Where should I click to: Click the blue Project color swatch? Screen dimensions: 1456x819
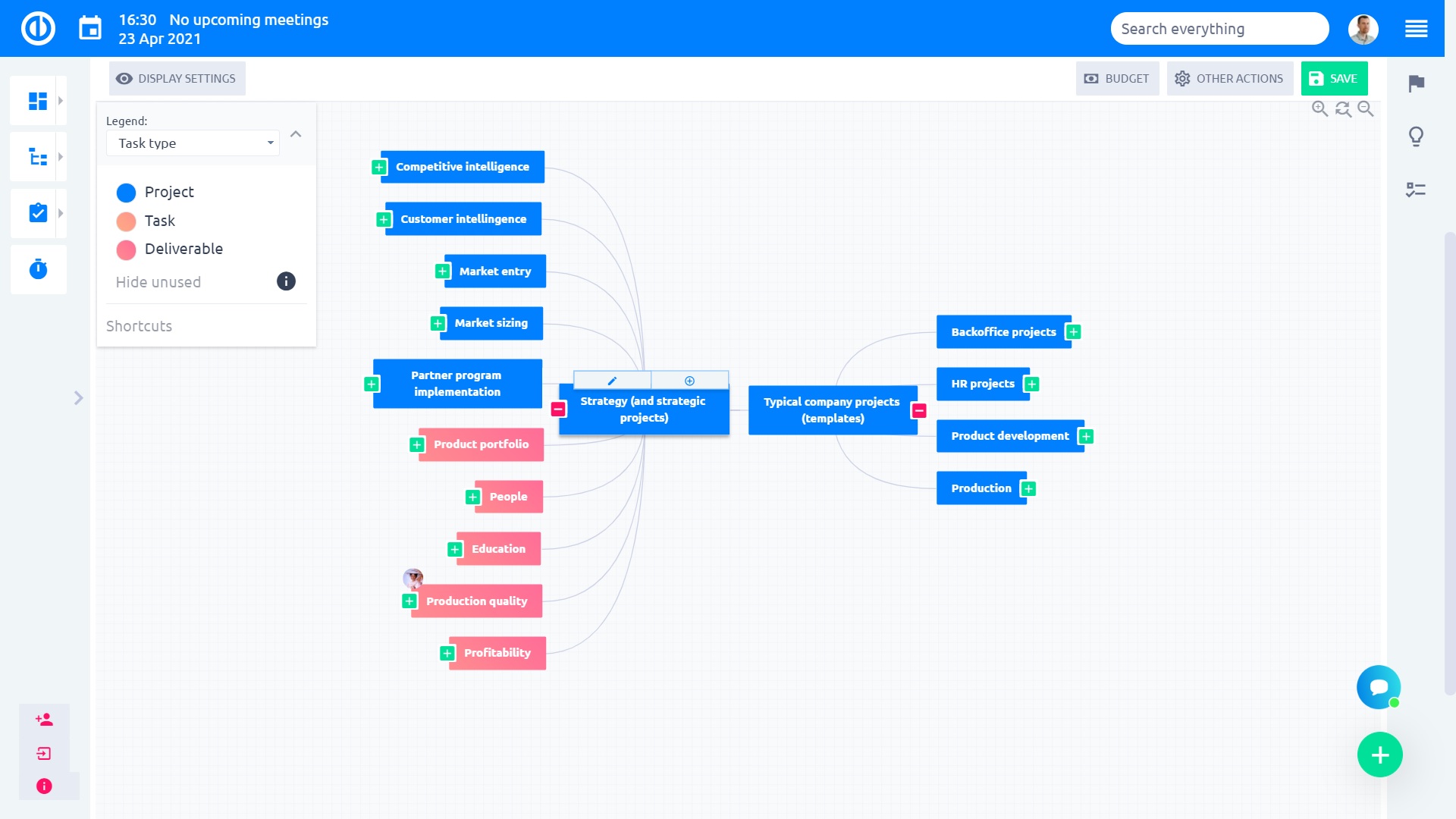126,193
